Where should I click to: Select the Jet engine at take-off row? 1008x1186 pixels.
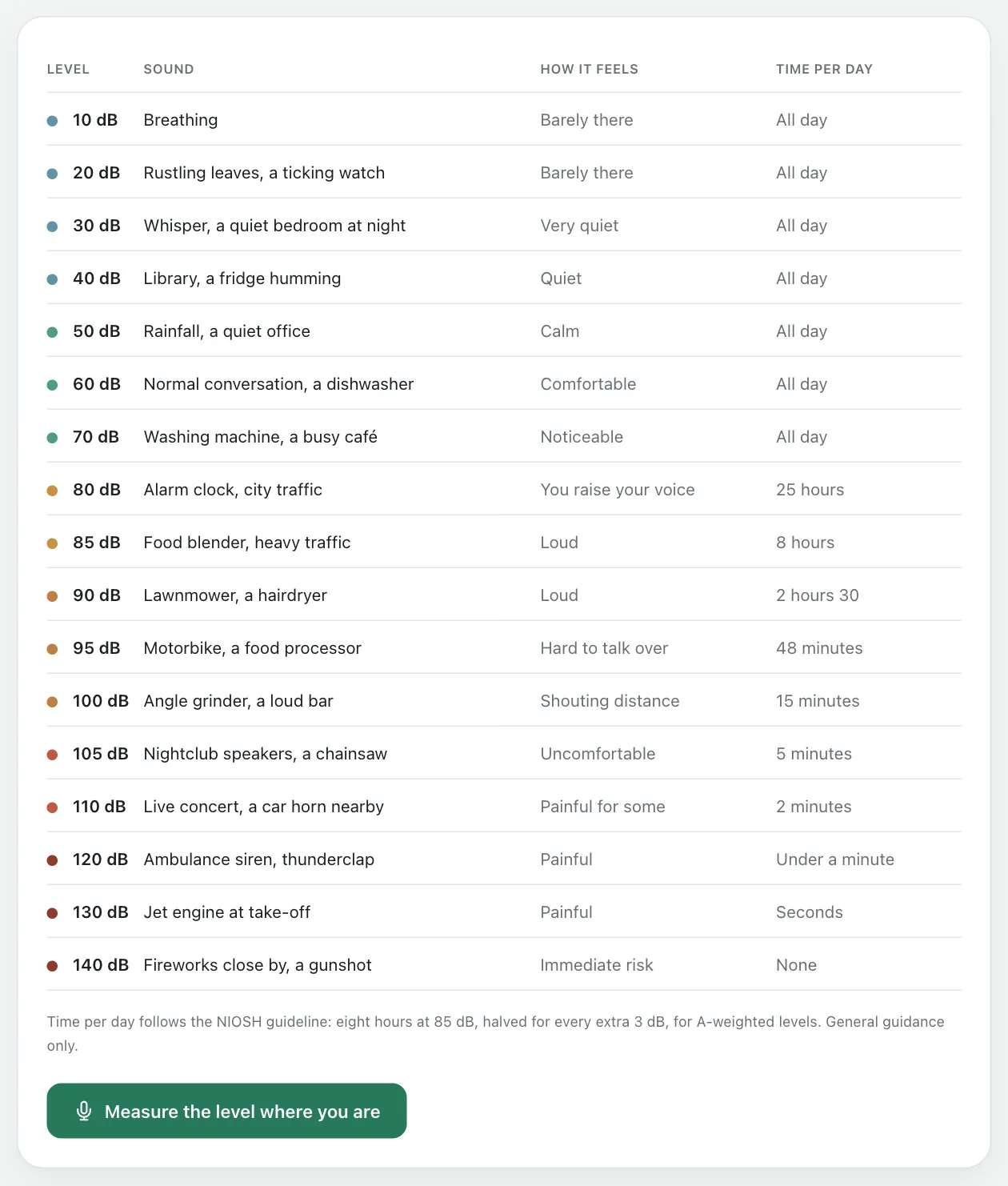click(x=504, y=912)
